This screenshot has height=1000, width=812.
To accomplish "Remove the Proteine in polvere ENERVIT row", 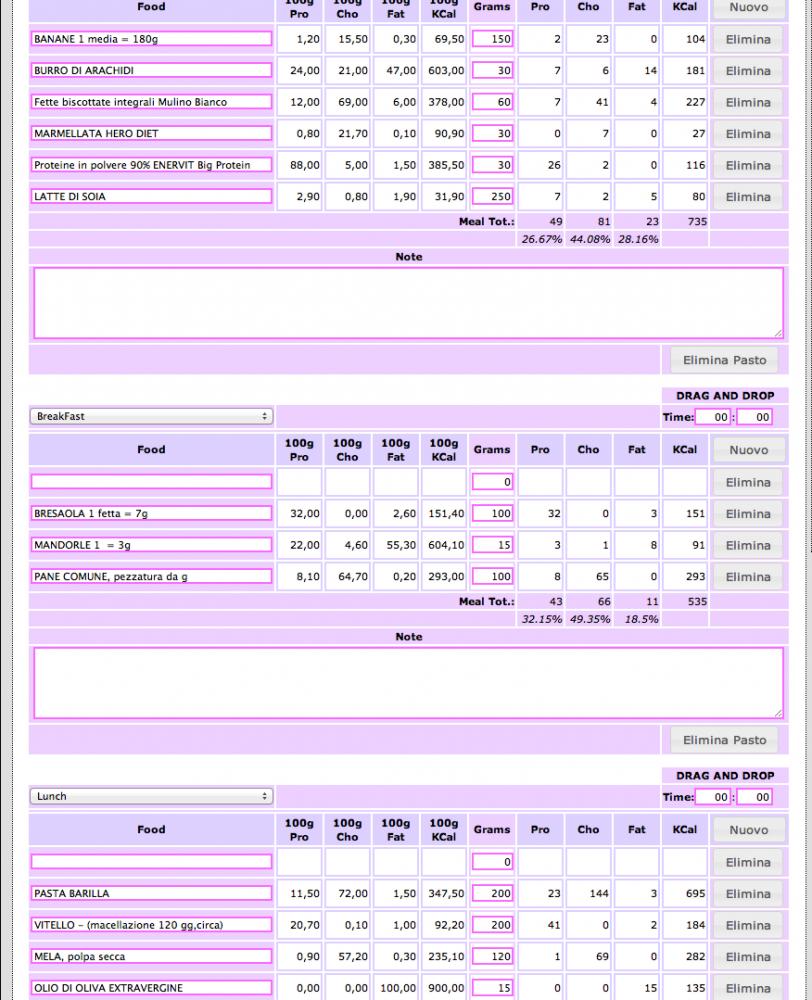I will 748,165.
